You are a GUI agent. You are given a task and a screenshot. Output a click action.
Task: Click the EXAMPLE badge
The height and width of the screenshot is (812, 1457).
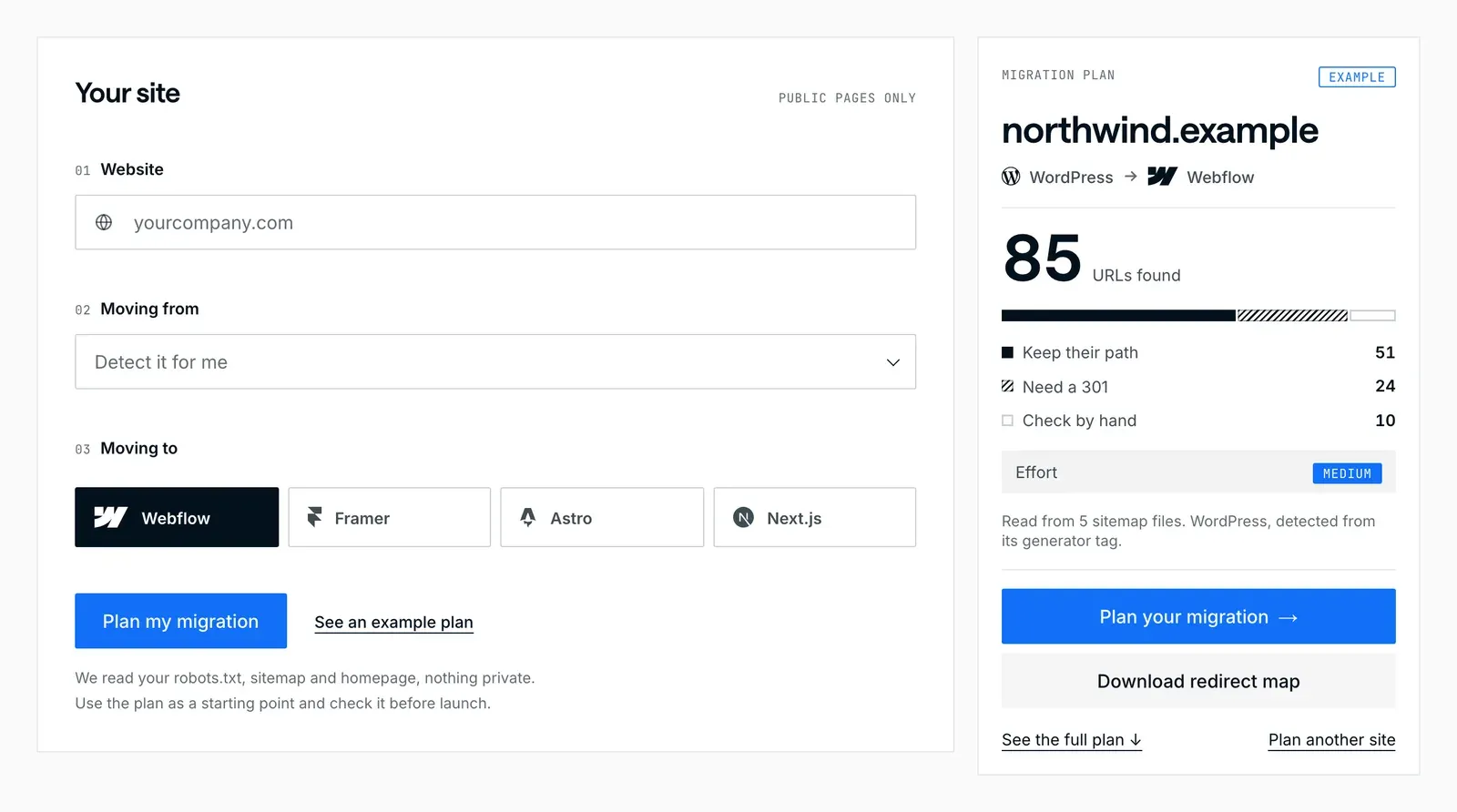pos(1357,77)
